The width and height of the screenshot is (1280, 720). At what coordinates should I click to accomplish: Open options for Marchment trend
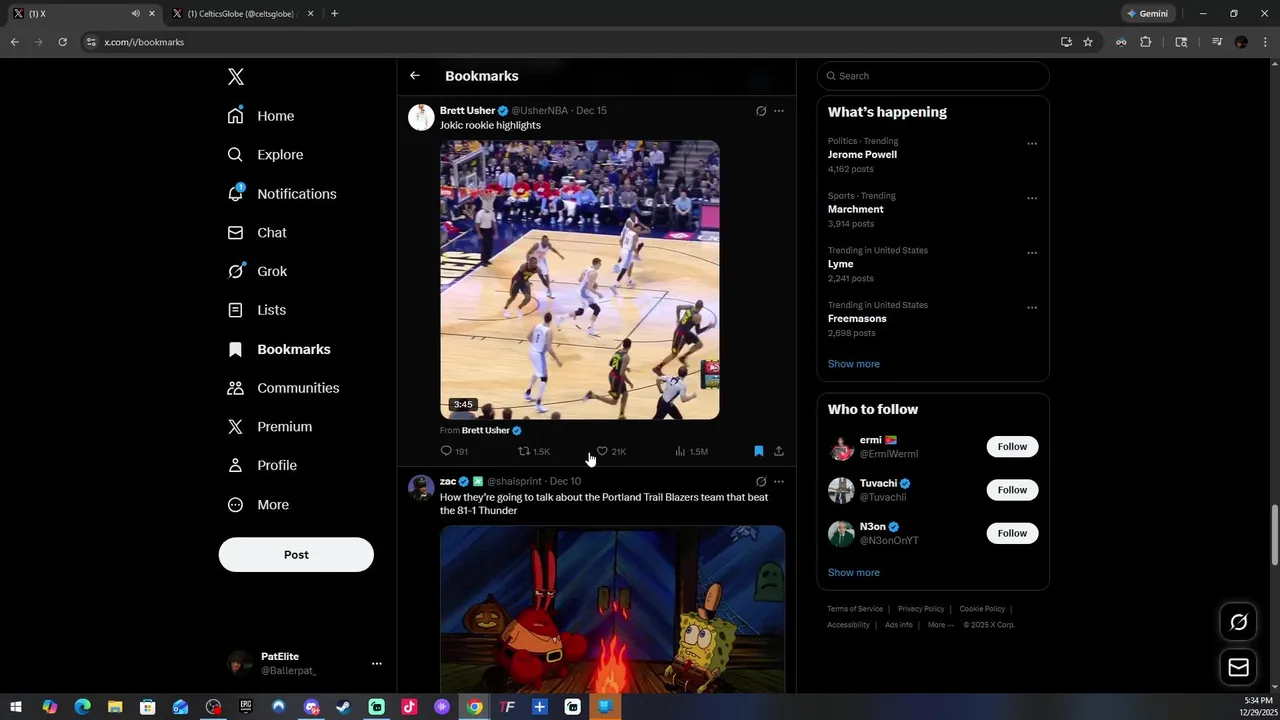pyautogui.click(x=1032, y=198)
